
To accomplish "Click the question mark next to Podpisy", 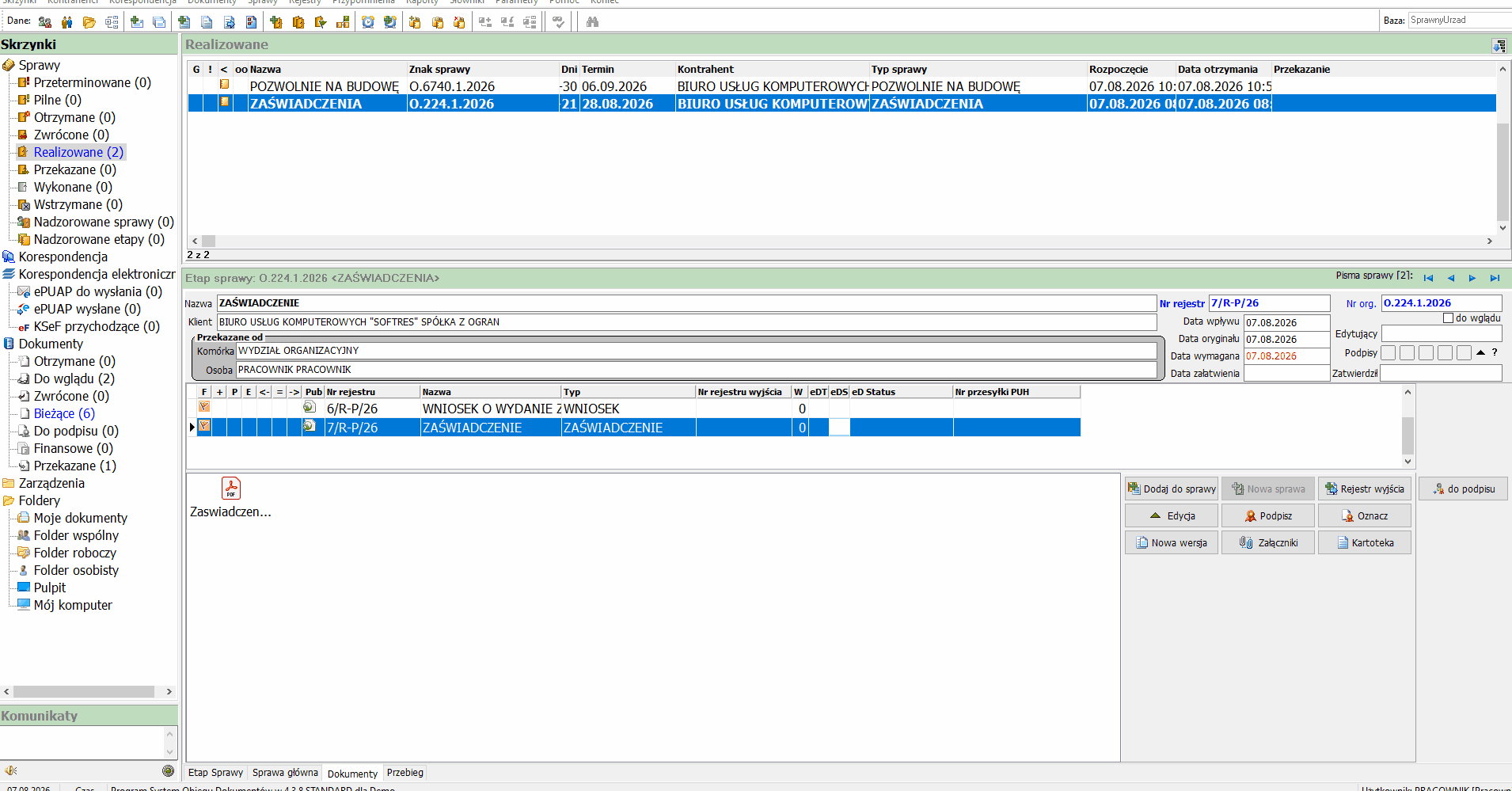I will 1495,352.
